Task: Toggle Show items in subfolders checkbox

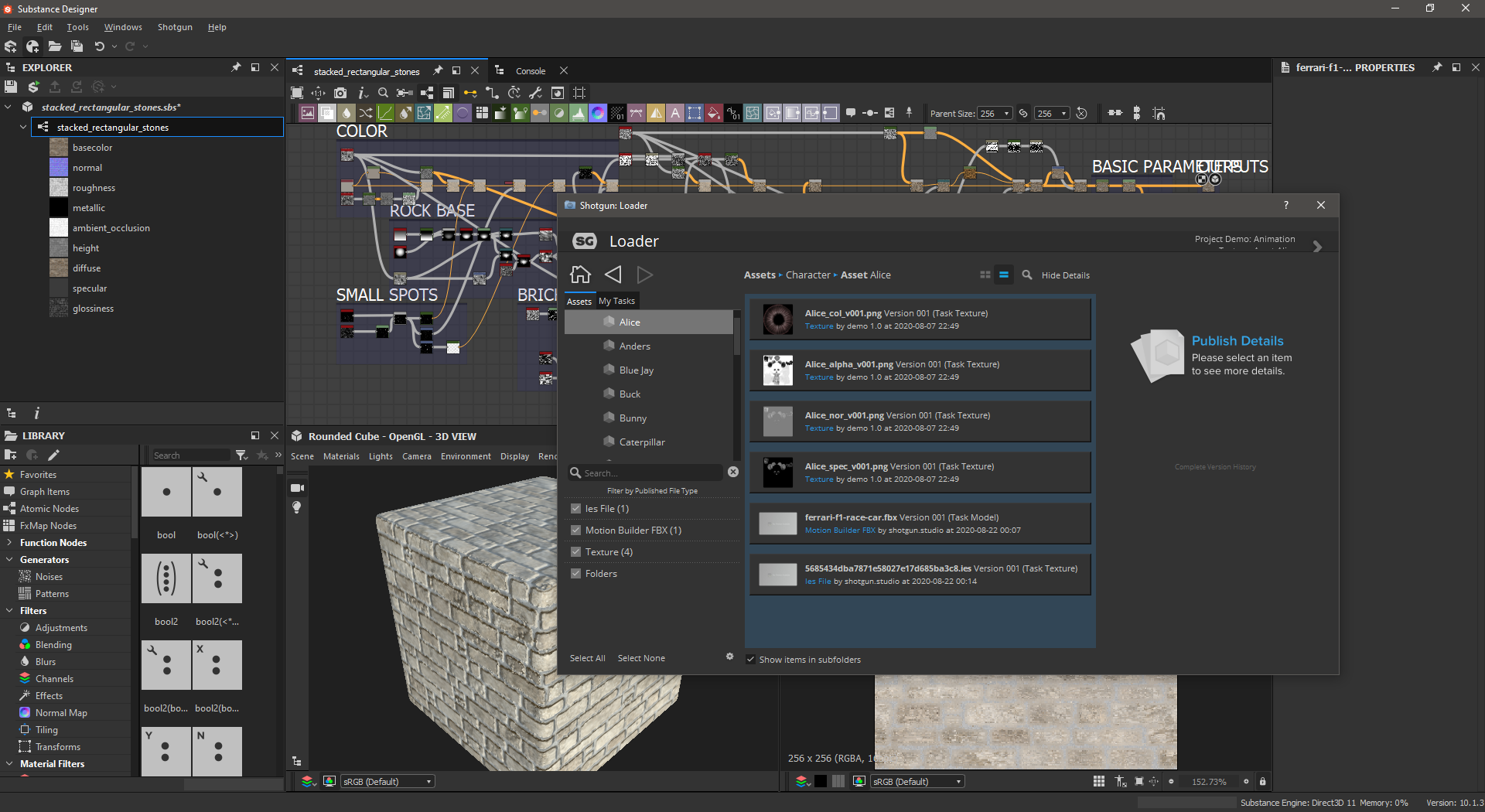Action: coord(750,660)
